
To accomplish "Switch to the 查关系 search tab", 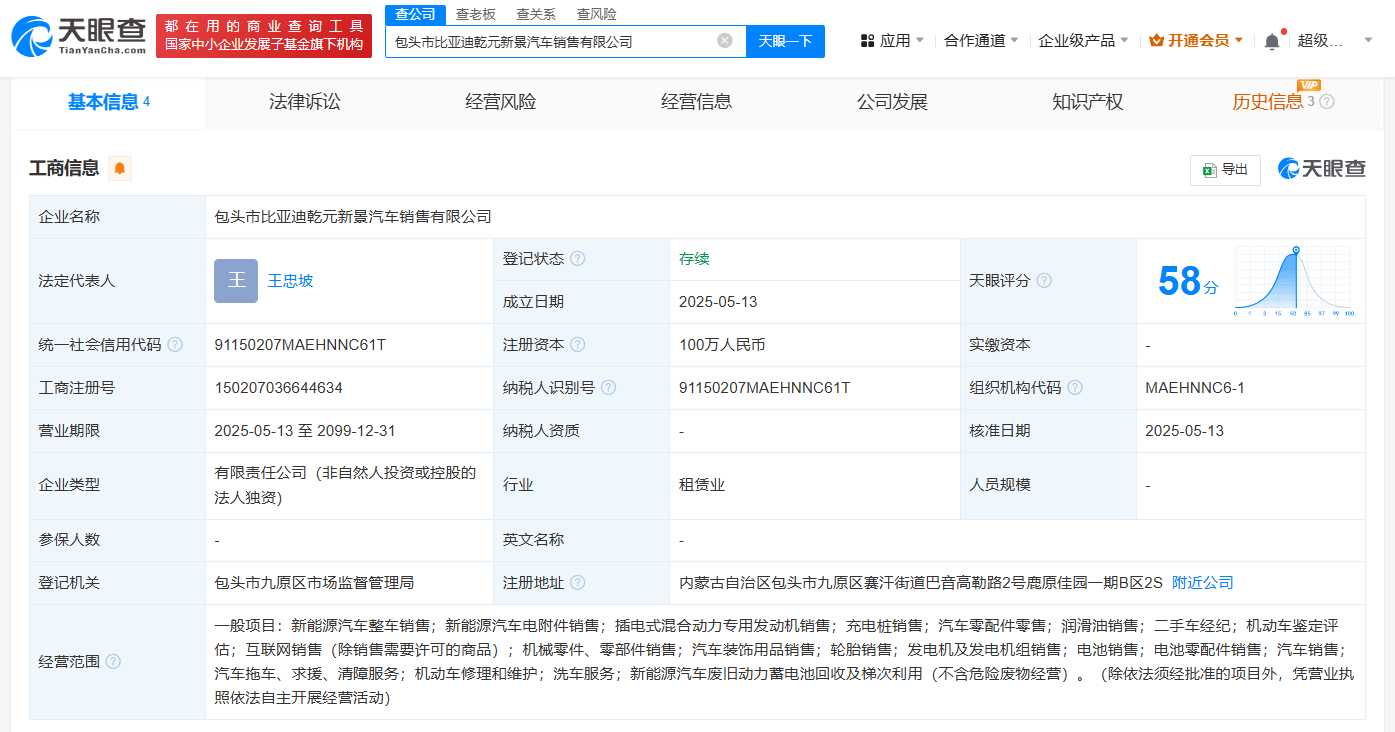I will 536,14.
